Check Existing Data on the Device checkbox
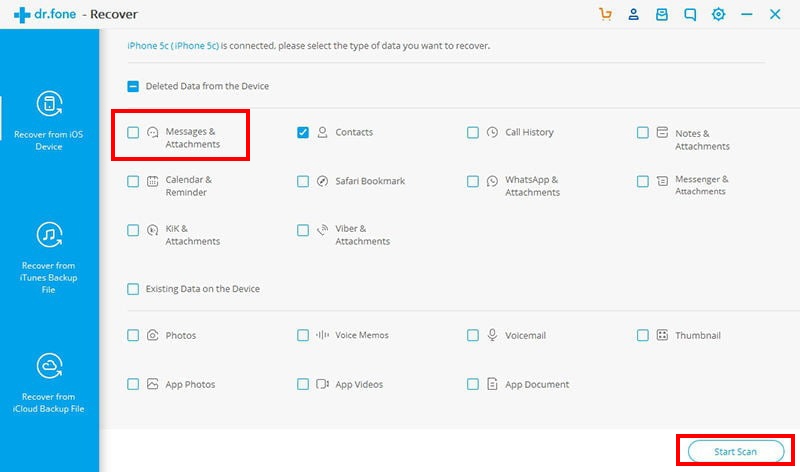This screenshot has height=472, width=800. pos(133,289)
